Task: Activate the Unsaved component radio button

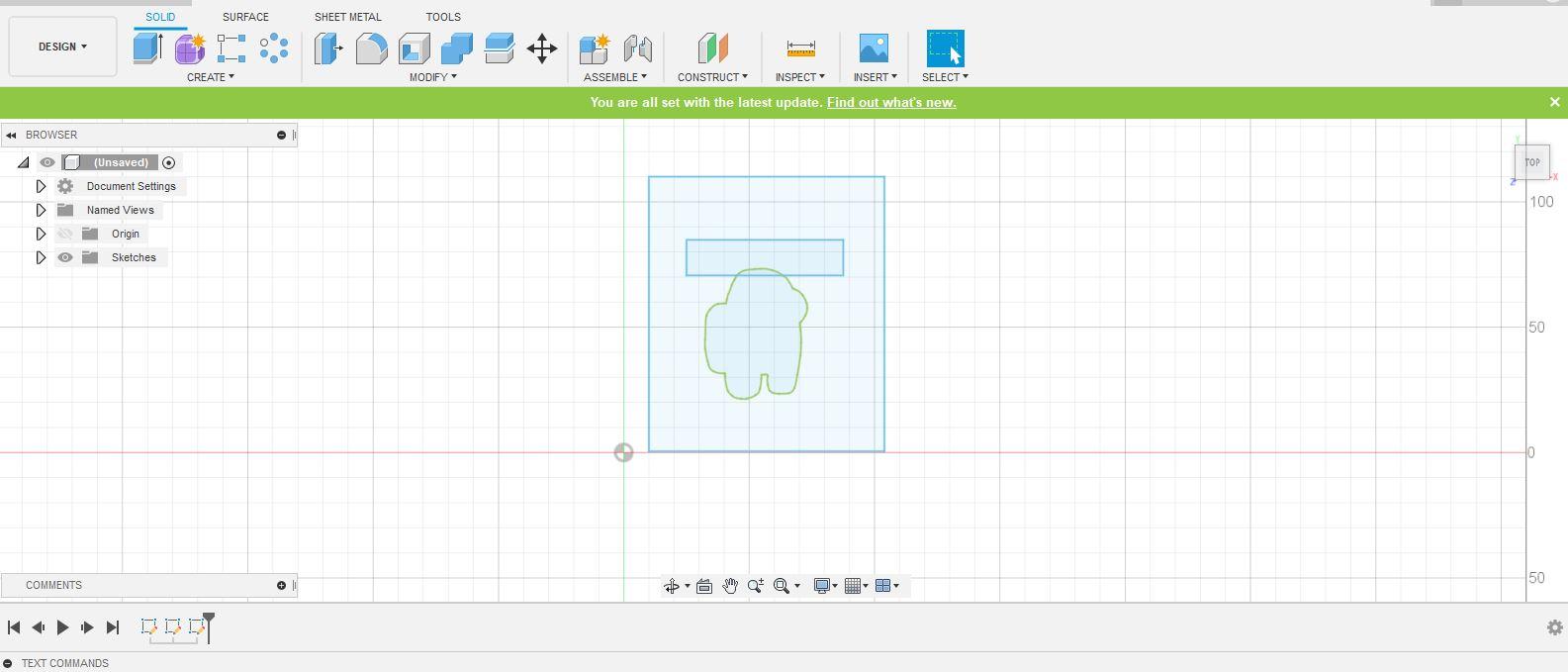Action: pyautogui.click(x=168, y=162)
